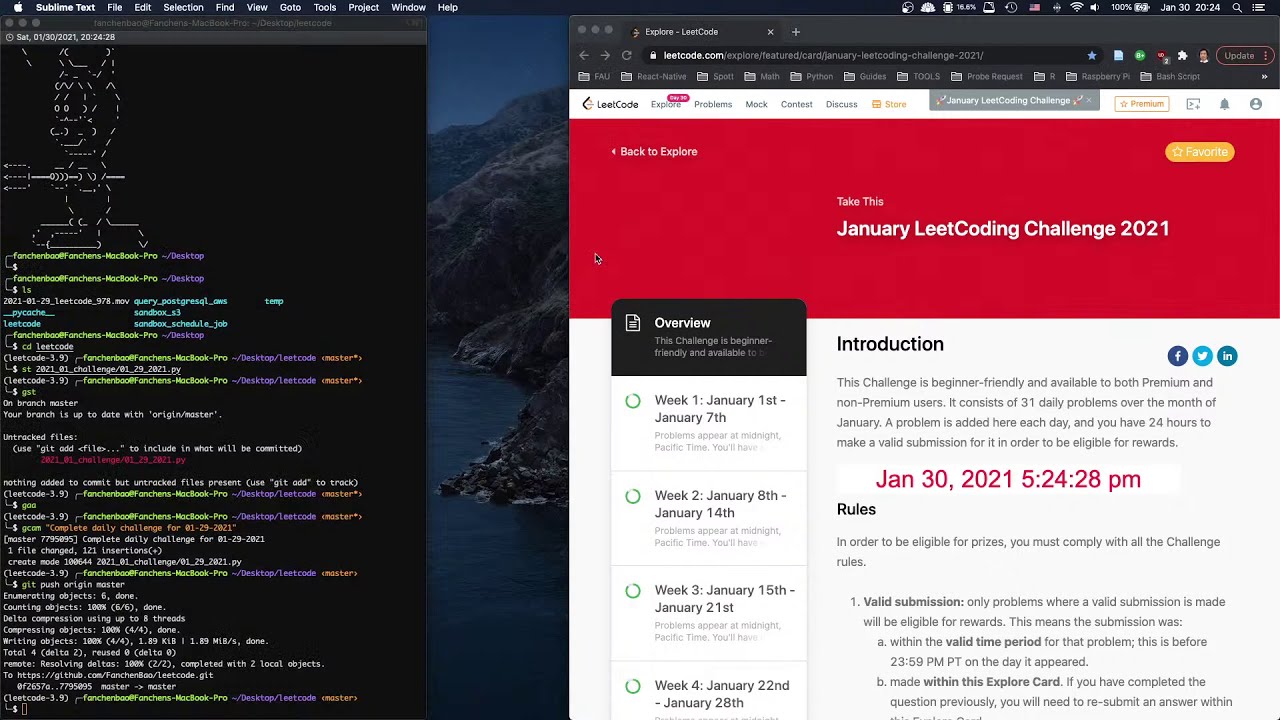
Task: Share the challenge on Facebook
Action: pos(1178,356)
